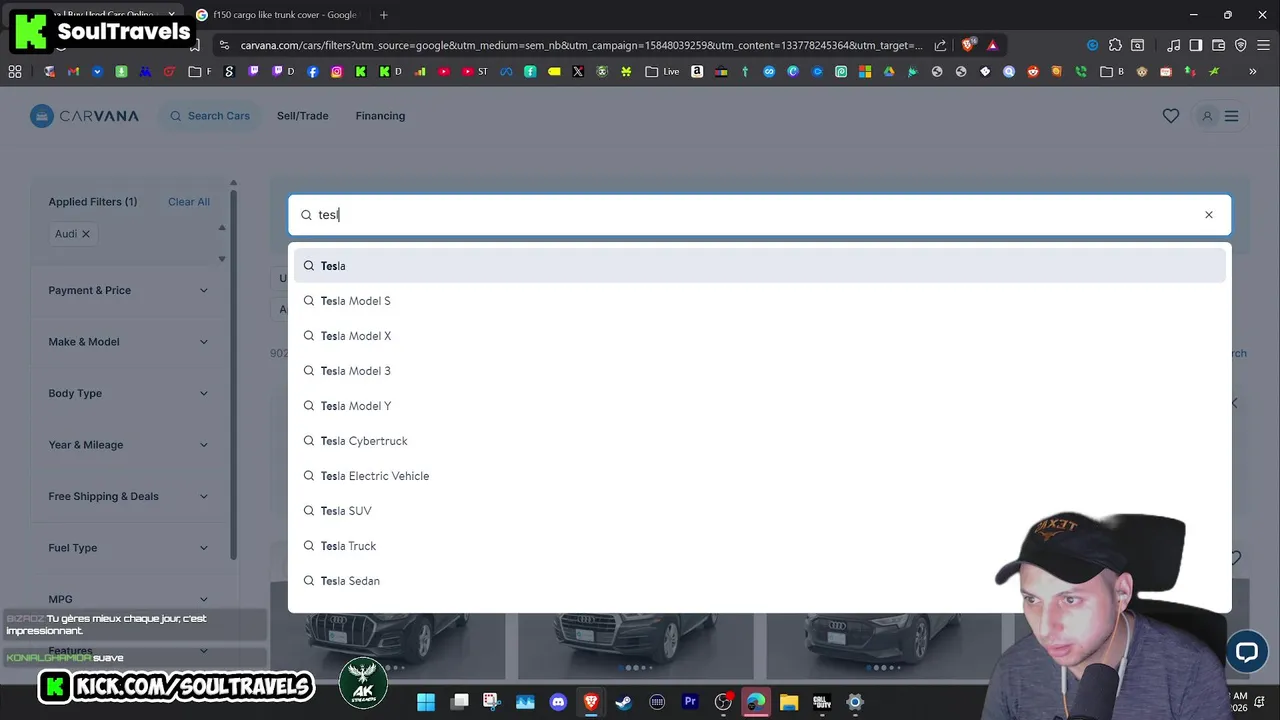Switch to the f150 cargo Google tab

284,15
